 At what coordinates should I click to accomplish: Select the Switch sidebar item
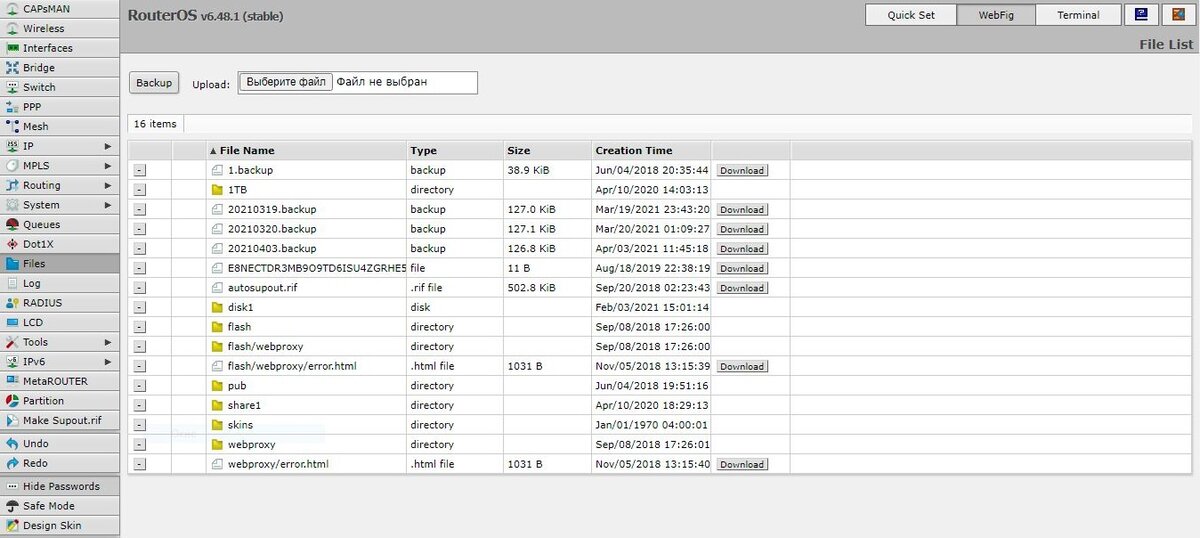[60, 87]
